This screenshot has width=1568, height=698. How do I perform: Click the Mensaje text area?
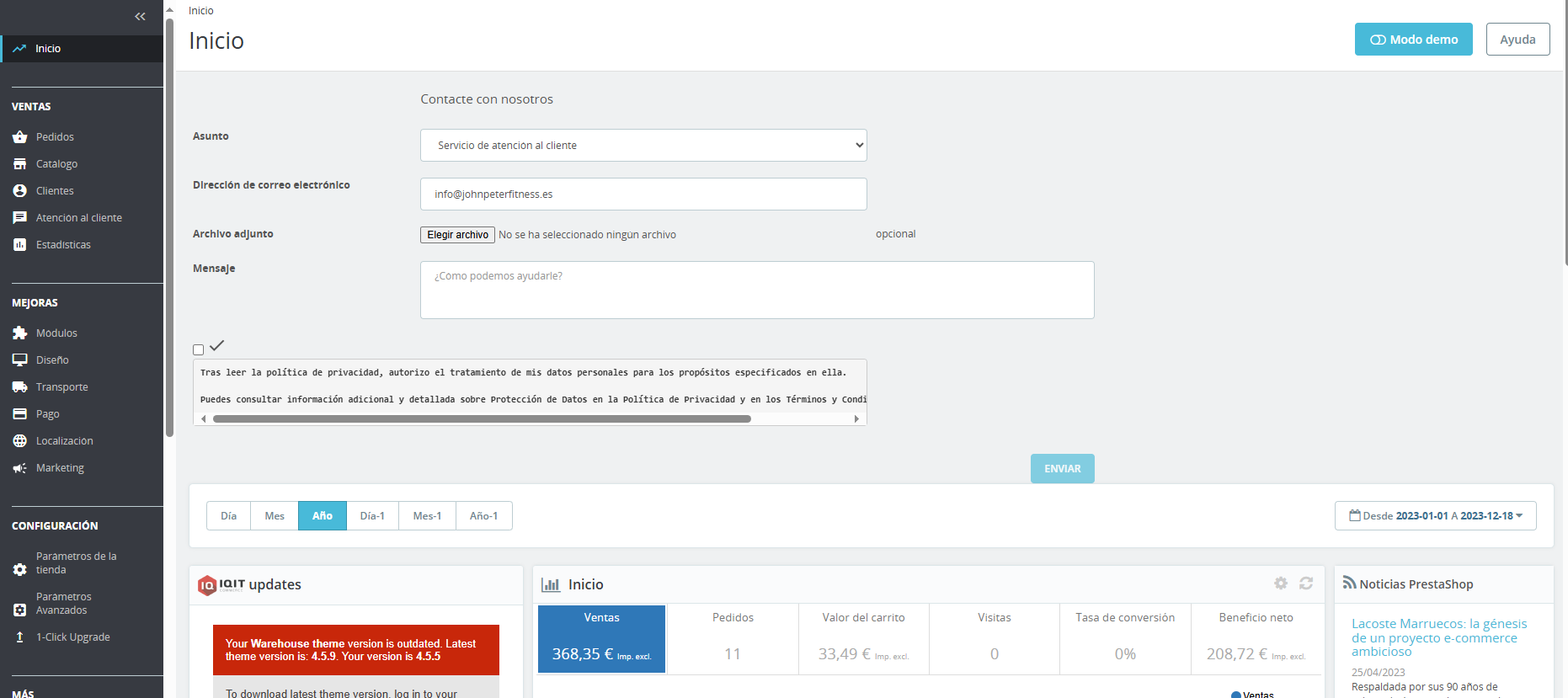click(x=757, y=290)
